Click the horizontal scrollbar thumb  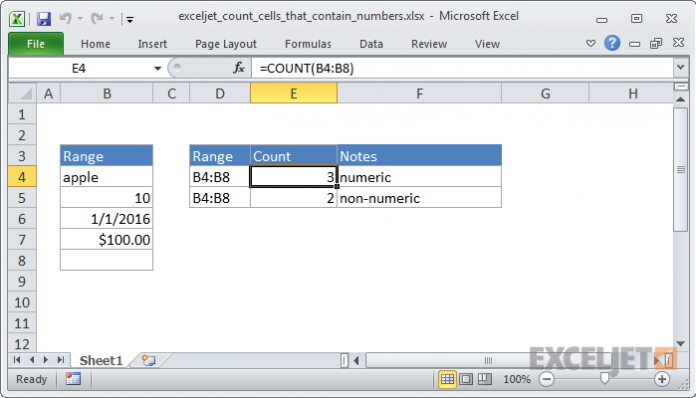coord(488,360)
